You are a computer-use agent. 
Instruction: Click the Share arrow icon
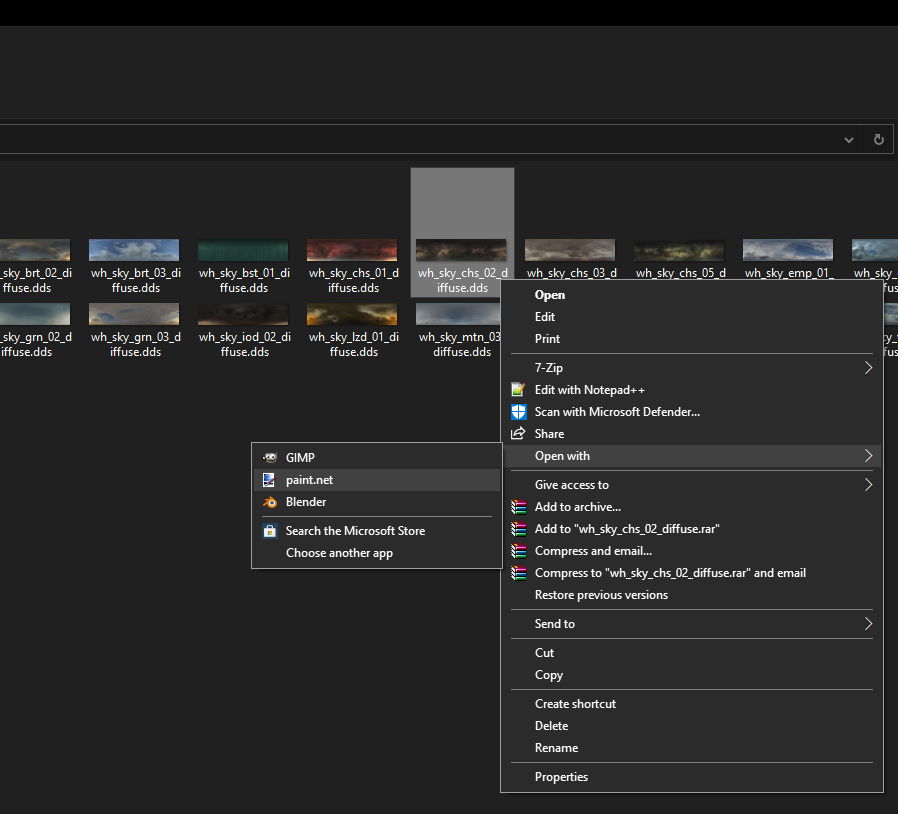[x=518, y=434]
